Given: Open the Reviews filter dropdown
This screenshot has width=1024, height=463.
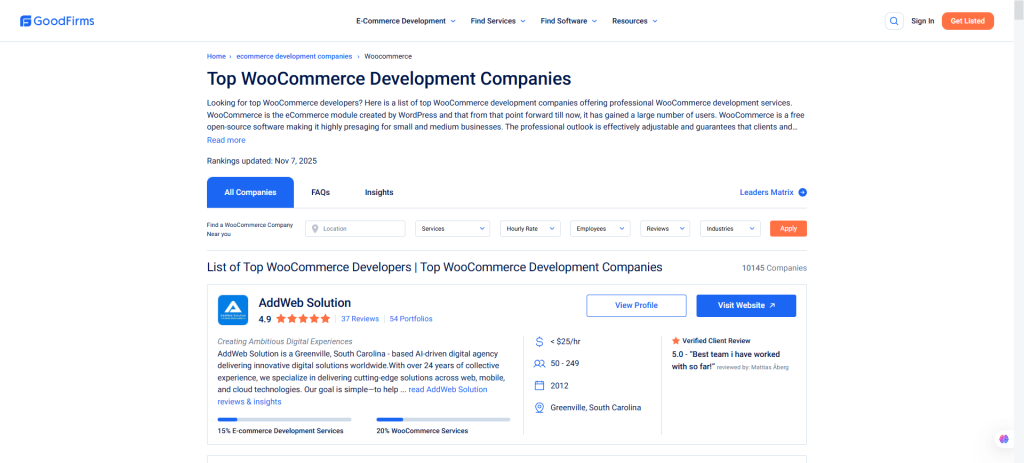Looking at the screenshot, I should coord(665,229).
